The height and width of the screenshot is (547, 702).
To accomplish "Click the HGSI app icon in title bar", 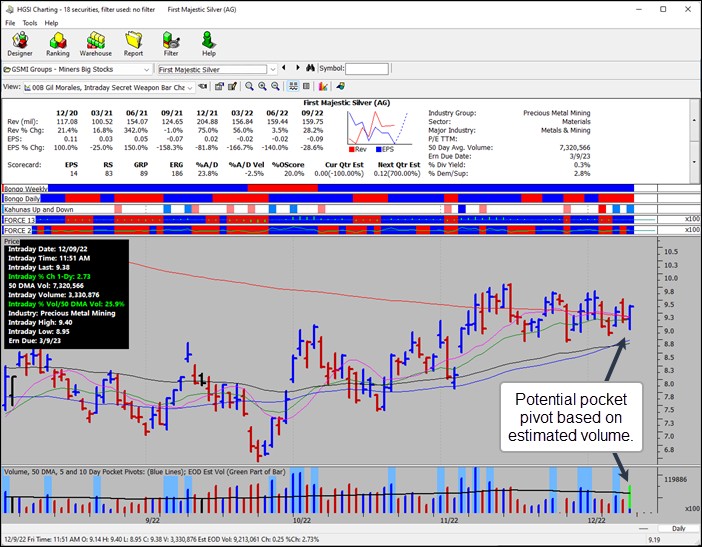I will (x=9, y=9).
